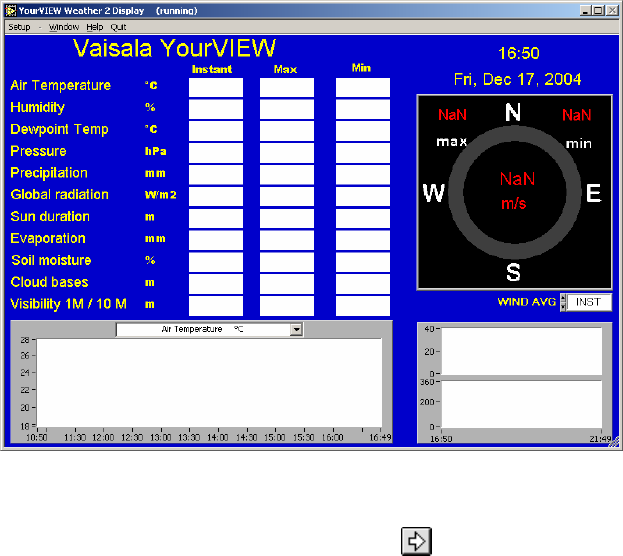Click the 'Cloud bases' row label

(49, 282)
